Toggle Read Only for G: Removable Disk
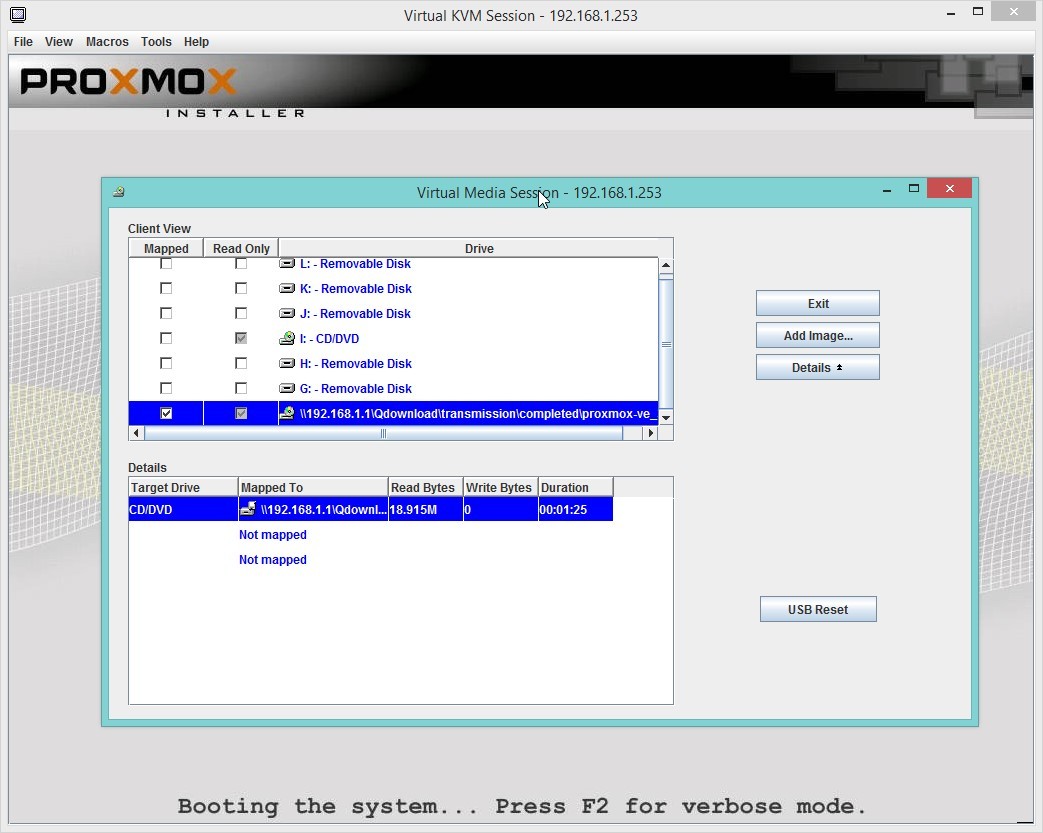The height and width of the screenshot is (833, 1043). [x=241, y=388]
